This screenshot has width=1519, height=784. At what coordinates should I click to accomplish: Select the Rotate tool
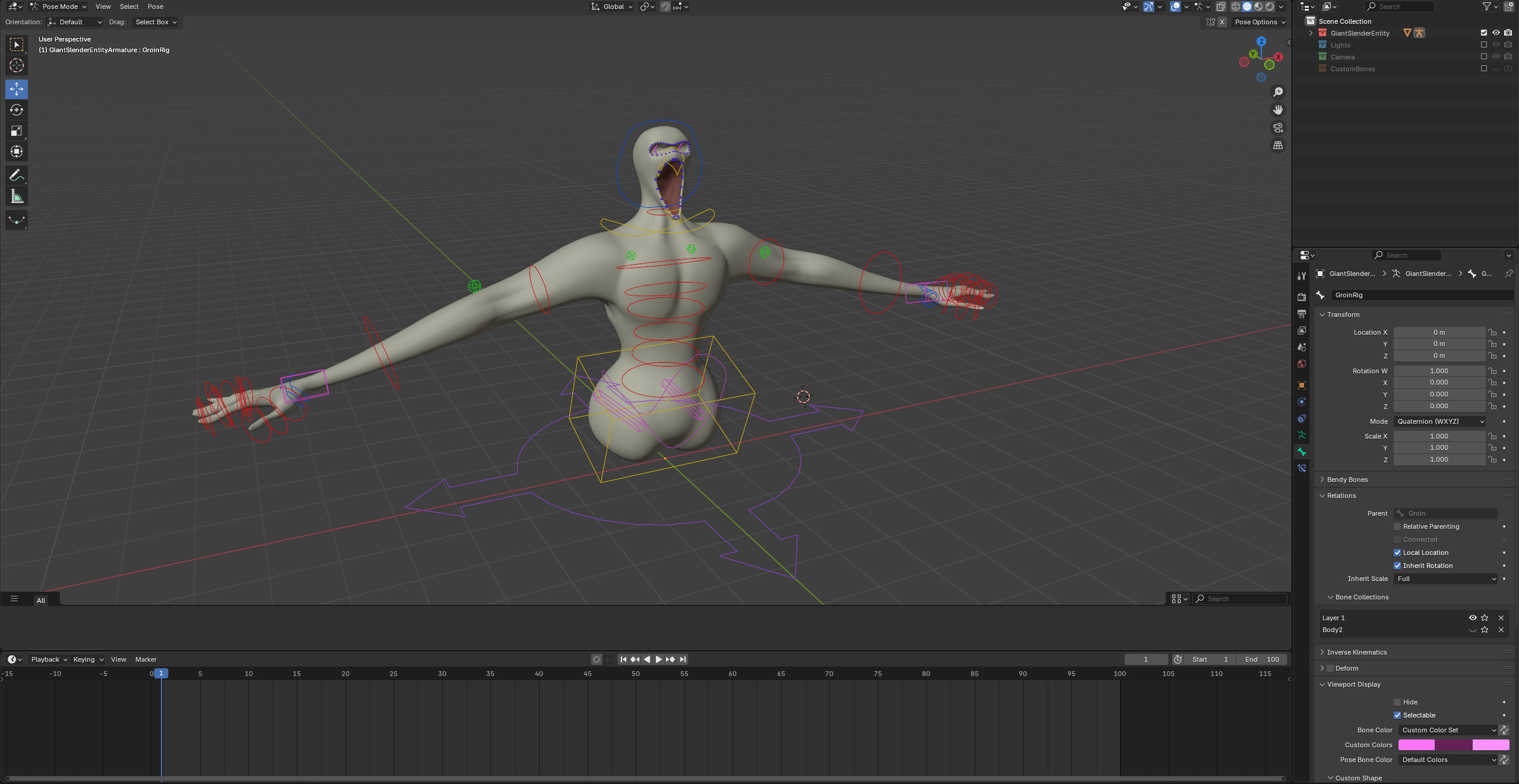click(17, 110)
